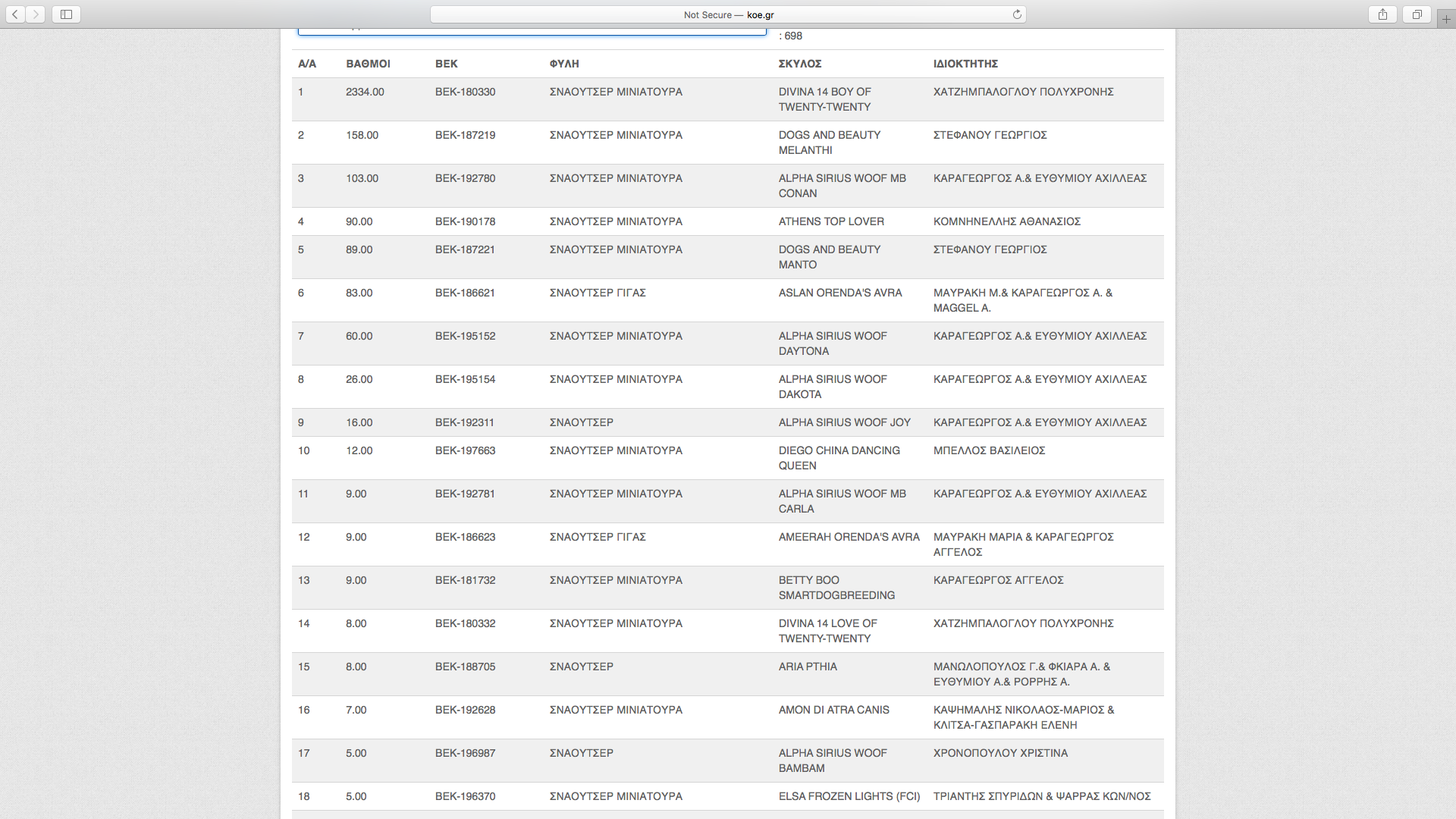
Task: Select dog ALPHA SIRIUS WOOF MB CARLA
Action: [843, 501]
